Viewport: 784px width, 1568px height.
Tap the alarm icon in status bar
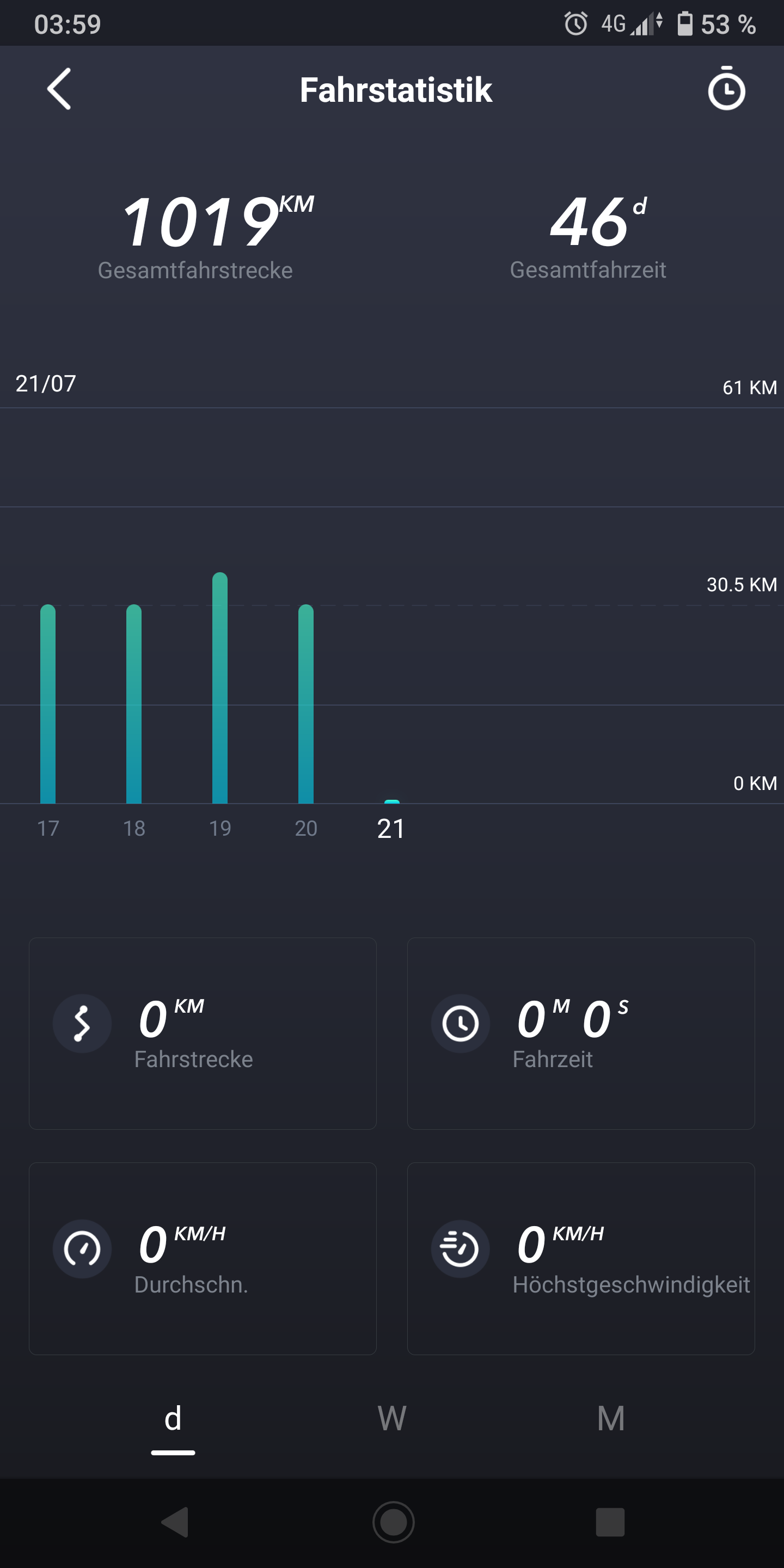point(575,24)
